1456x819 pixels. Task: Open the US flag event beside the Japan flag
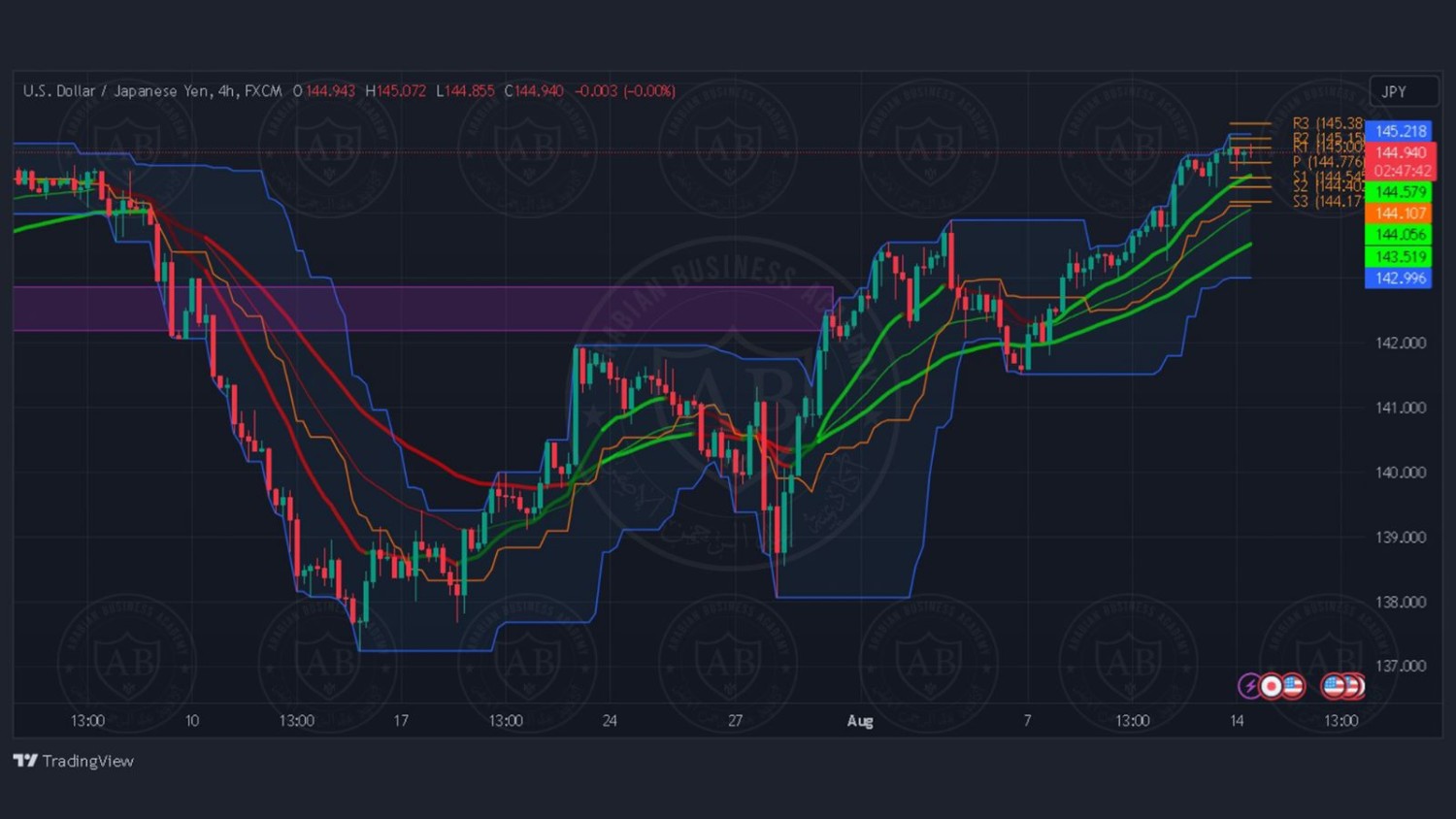coord(1292,686)
